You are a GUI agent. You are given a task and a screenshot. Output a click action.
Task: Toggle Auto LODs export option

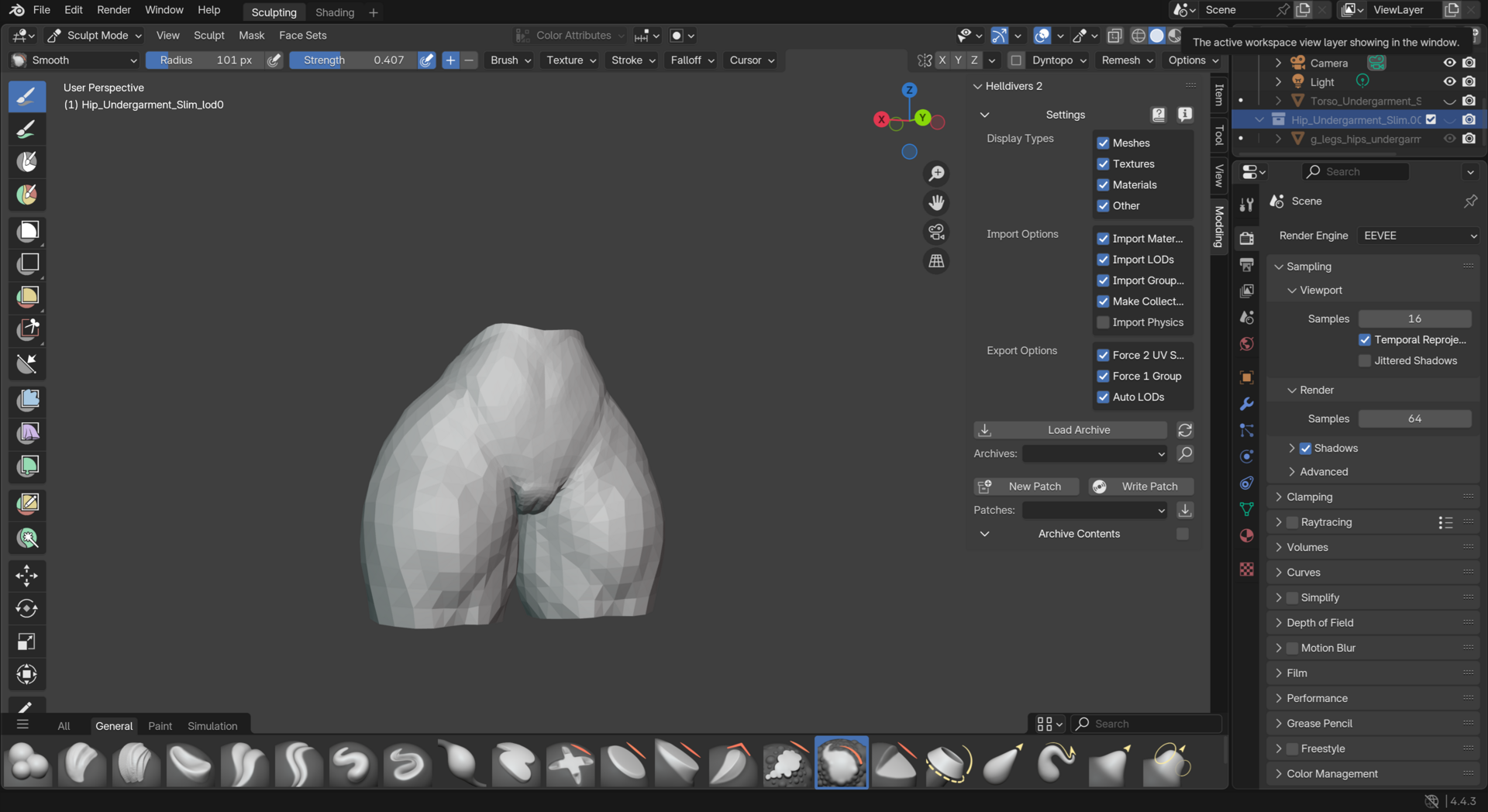[1104, 397]
